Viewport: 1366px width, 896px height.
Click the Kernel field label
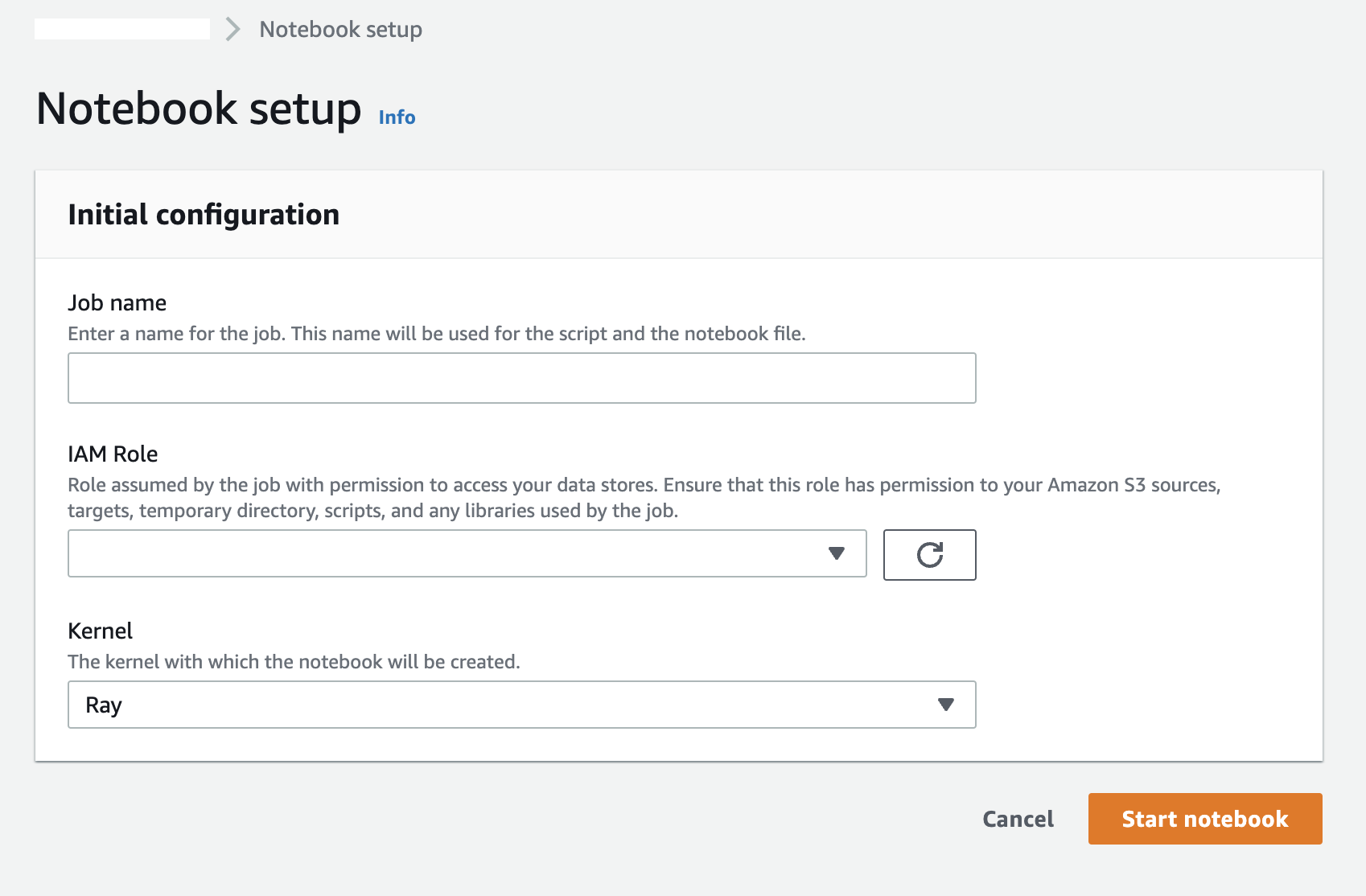101,631
